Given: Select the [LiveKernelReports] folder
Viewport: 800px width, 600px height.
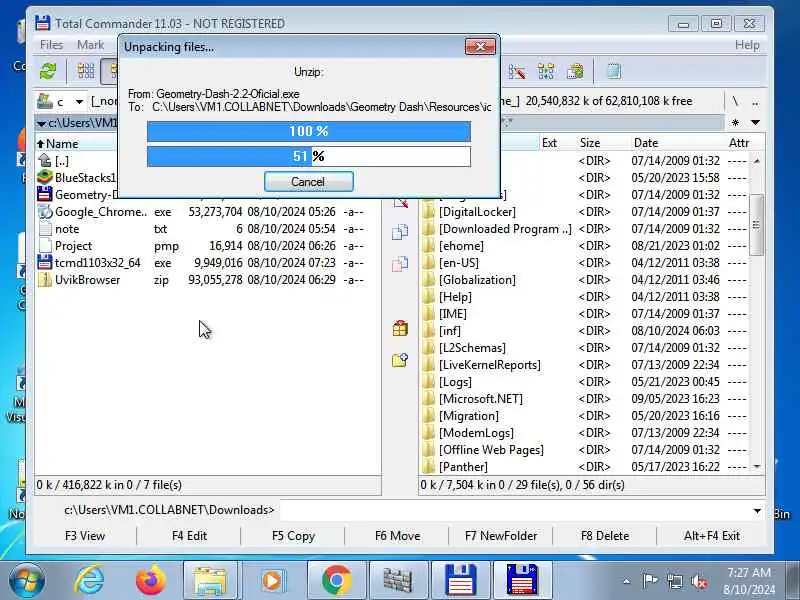Looking at the screenshot, I should pos(584,365).
